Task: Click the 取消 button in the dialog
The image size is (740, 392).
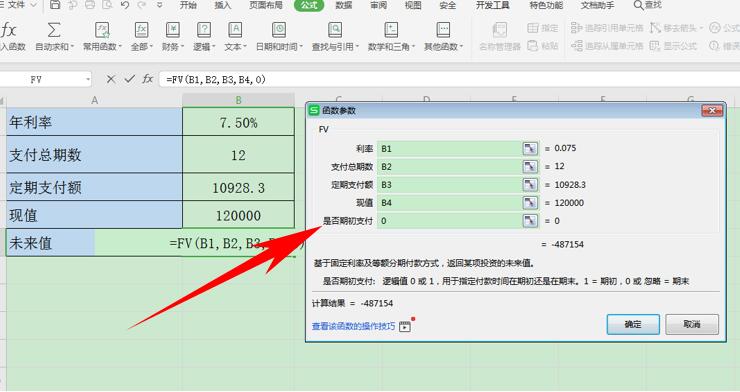Action: tap(692, 324)
